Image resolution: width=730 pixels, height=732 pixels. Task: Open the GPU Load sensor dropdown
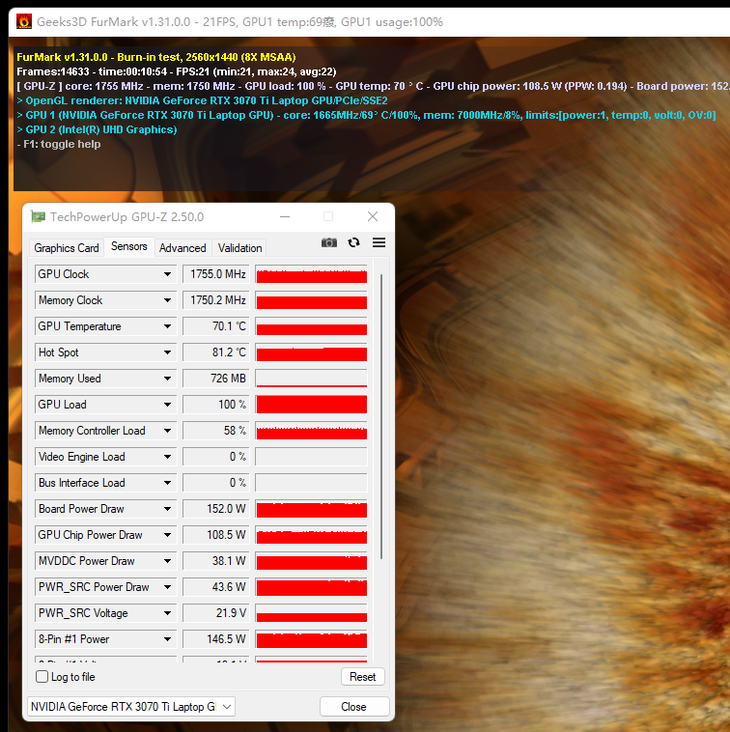tap(167, 405)
